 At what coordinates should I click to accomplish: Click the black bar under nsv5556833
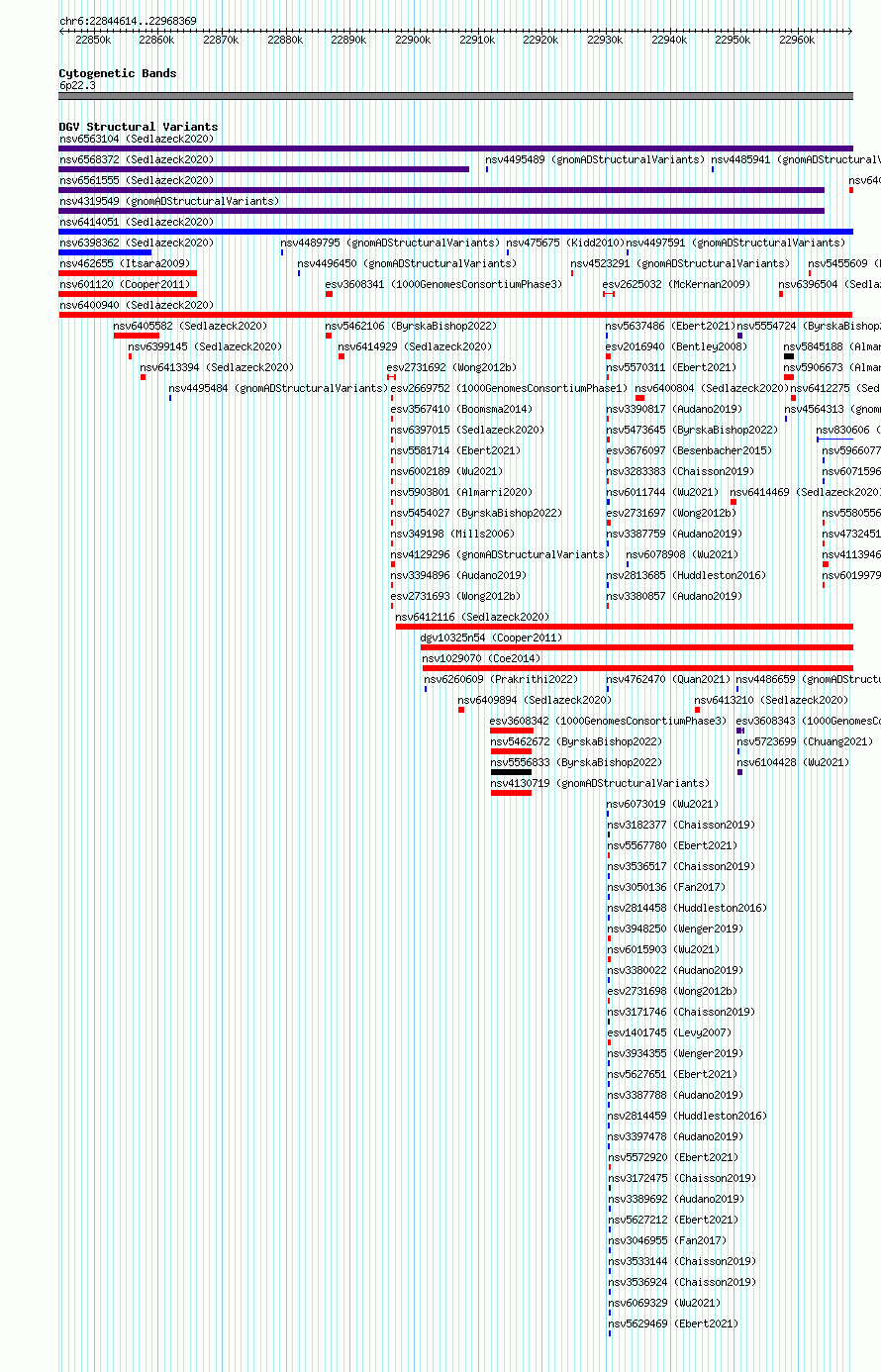click(x=511, y=772)
